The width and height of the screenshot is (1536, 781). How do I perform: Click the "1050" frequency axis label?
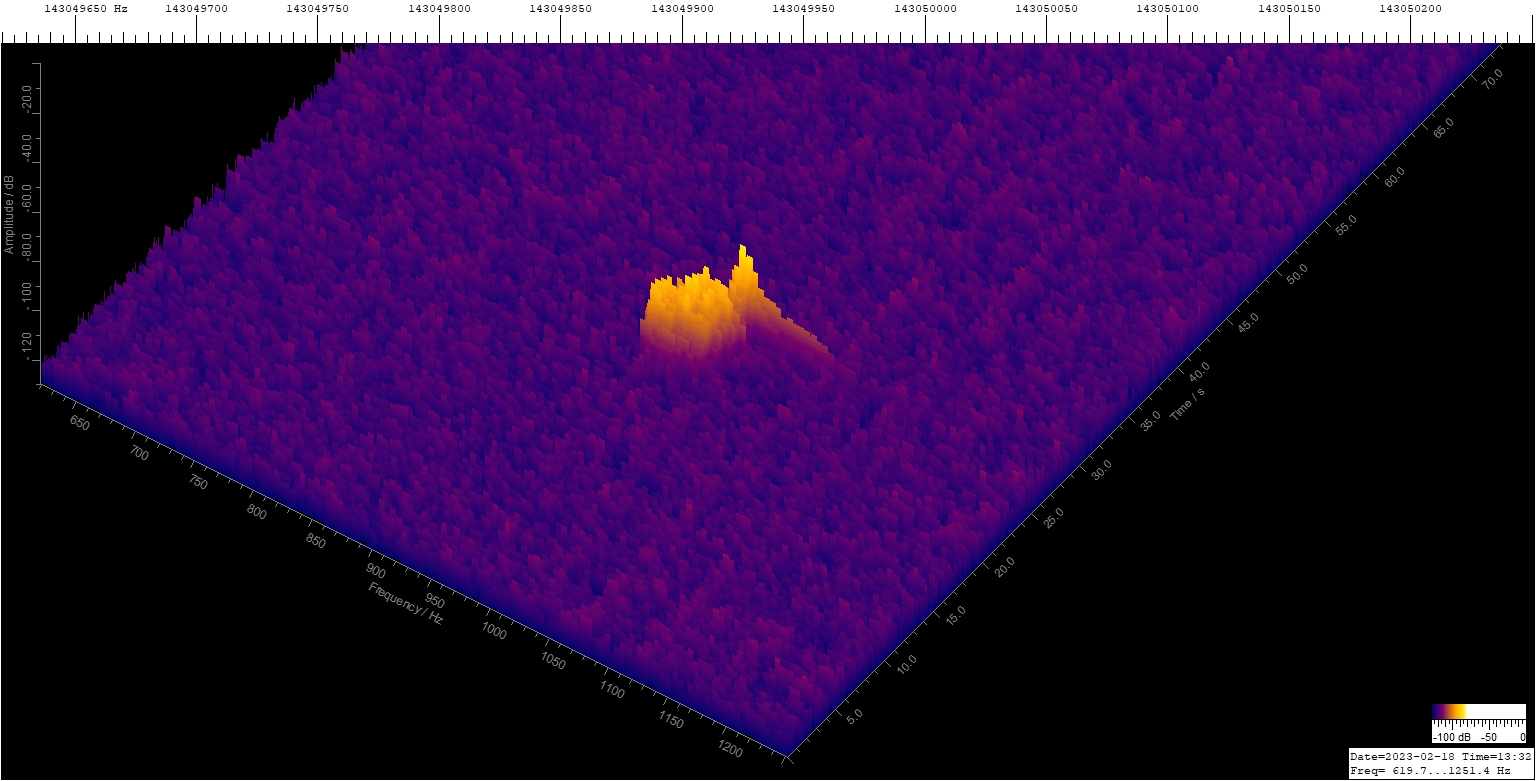coord(553,663)
